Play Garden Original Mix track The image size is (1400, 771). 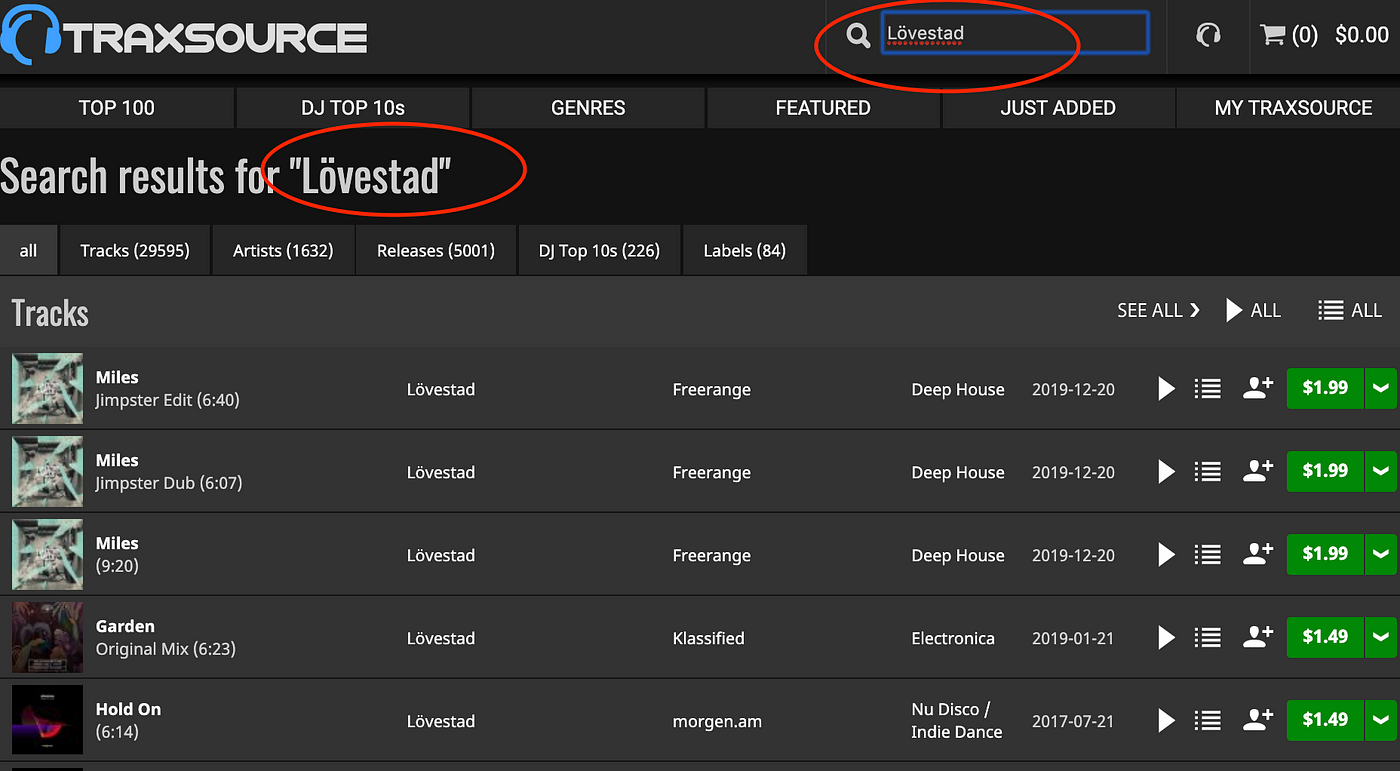point(1166,637)
